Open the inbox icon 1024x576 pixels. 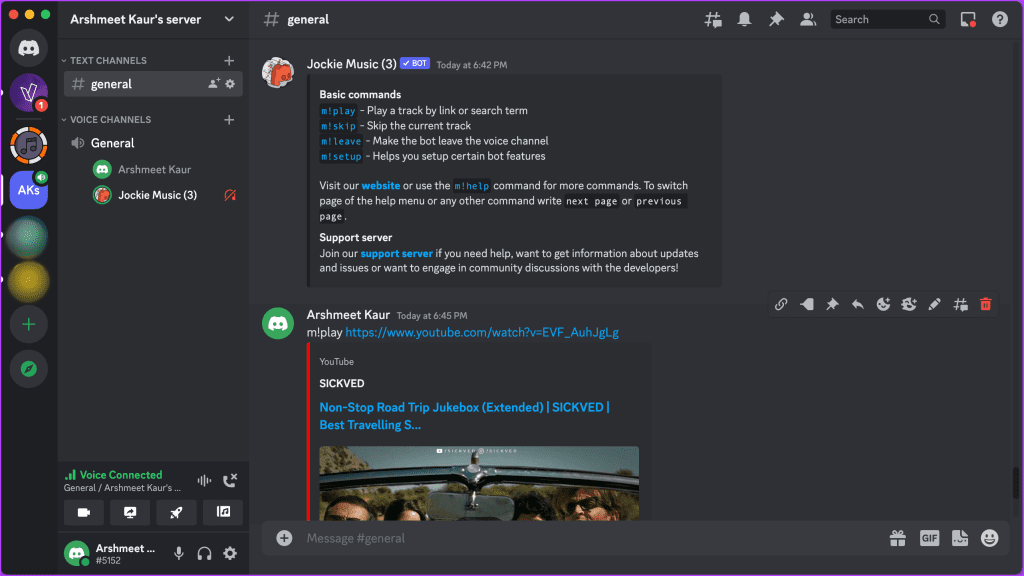coord(968,20)
